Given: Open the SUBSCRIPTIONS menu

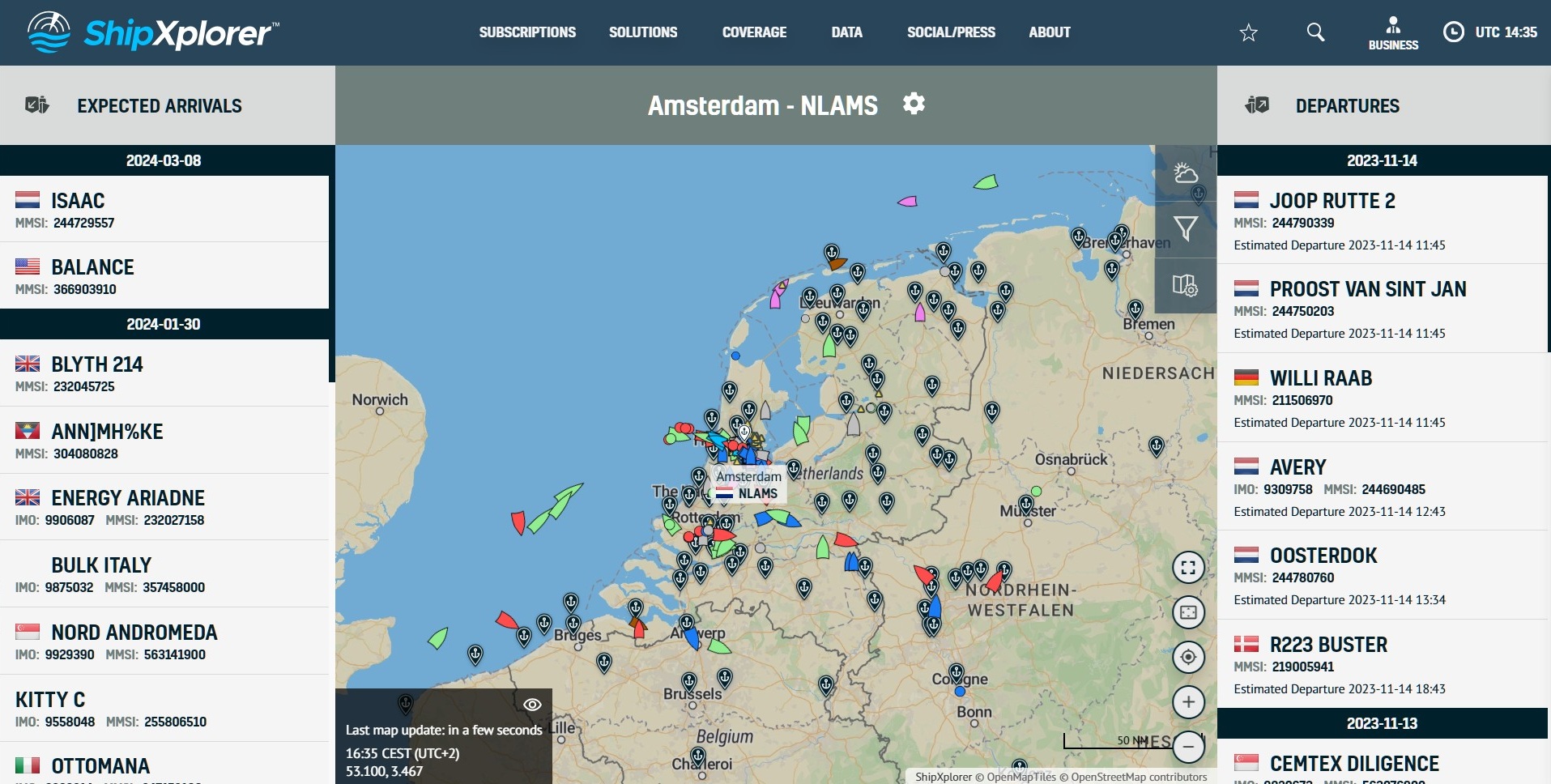Looking at the screenshot, I should click(527, 32).
